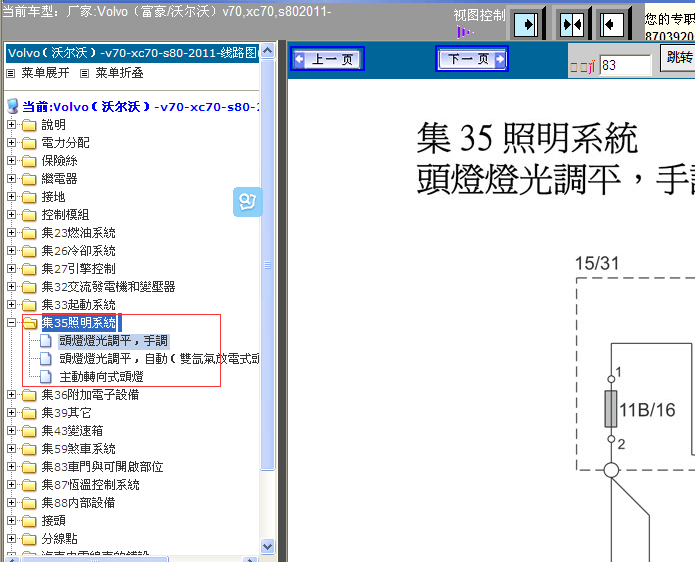
Task: Click the page number field showing 83
Action: pyautogui.click(x=625, y=65)
